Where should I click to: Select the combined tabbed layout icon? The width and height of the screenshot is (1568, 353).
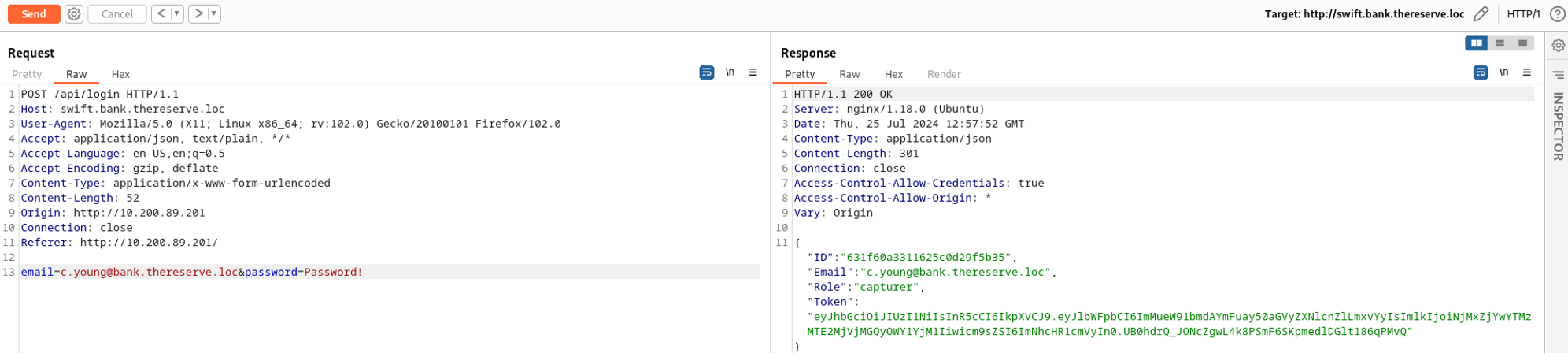[x=1522, y=43]
